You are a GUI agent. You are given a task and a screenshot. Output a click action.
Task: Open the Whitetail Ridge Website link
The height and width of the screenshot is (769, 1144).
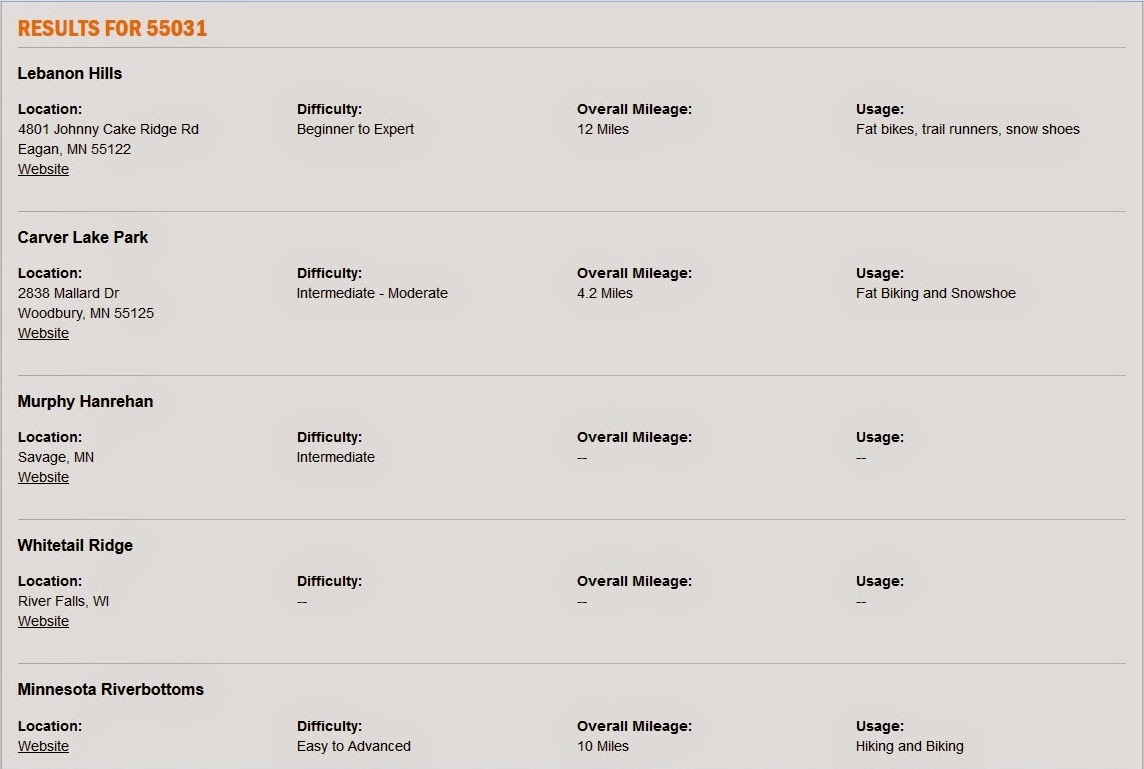click(43, 622)
